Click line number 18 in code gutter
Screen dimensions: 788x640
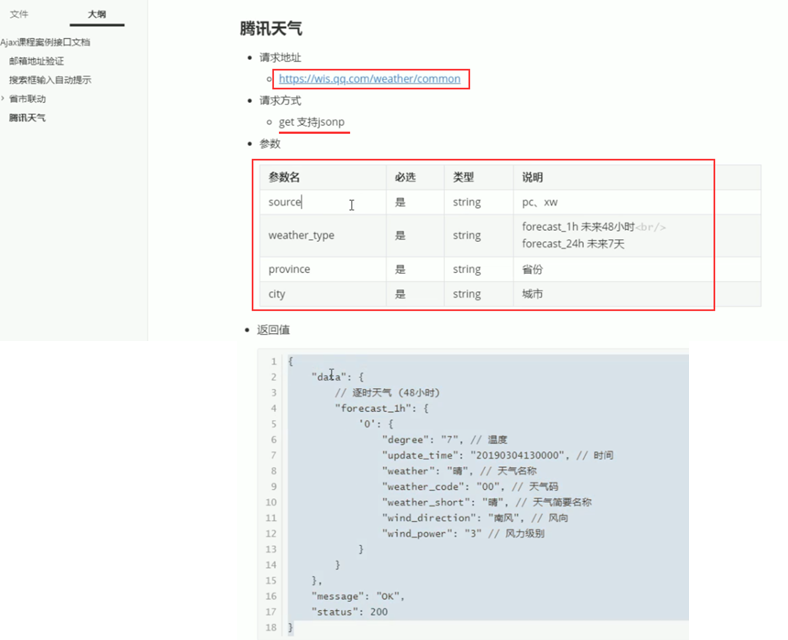[x=271, y=627]
